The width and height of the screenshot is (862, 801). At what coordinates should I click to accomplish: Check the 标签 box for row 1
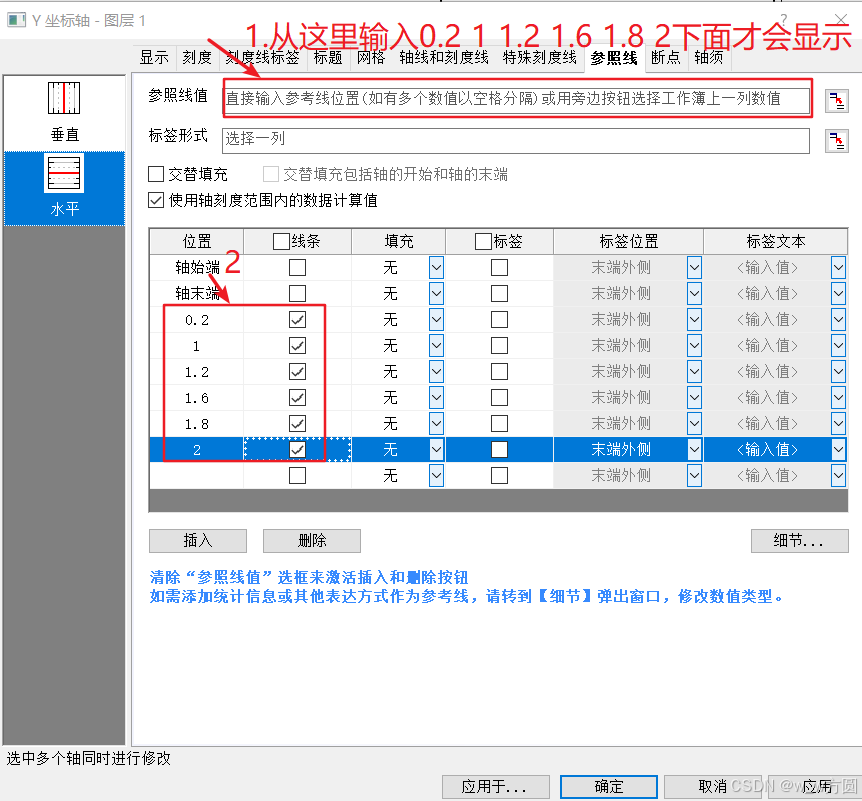pyautogui.click(x=499, y=346)
